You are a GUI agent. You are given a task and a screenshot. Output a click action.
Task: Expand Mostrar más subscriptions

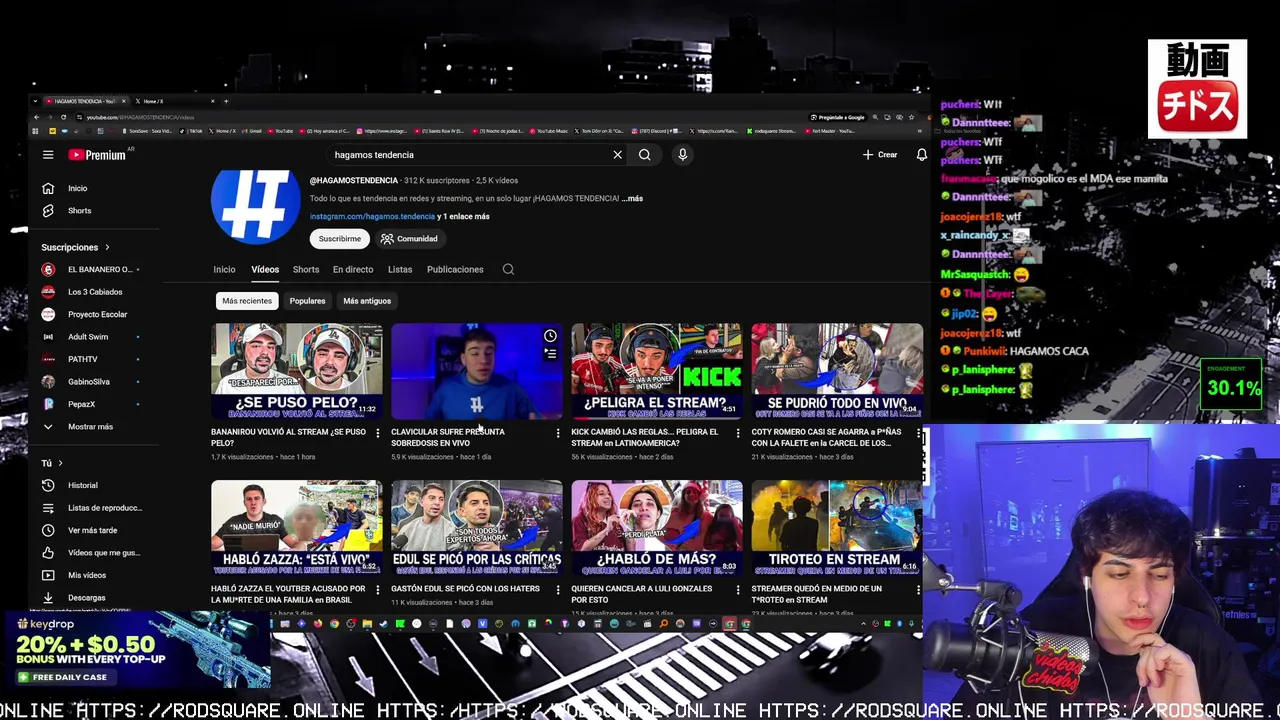pos(80,427)
